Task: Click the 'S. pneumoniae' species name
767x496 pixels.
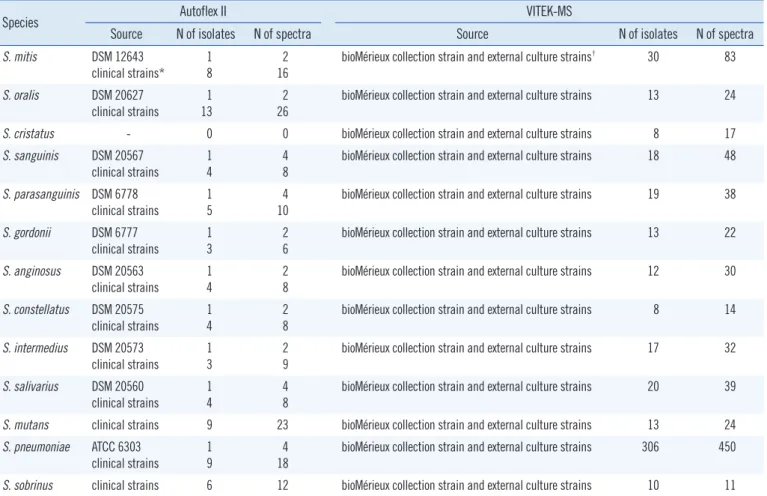Action: (x=36, y=447)
